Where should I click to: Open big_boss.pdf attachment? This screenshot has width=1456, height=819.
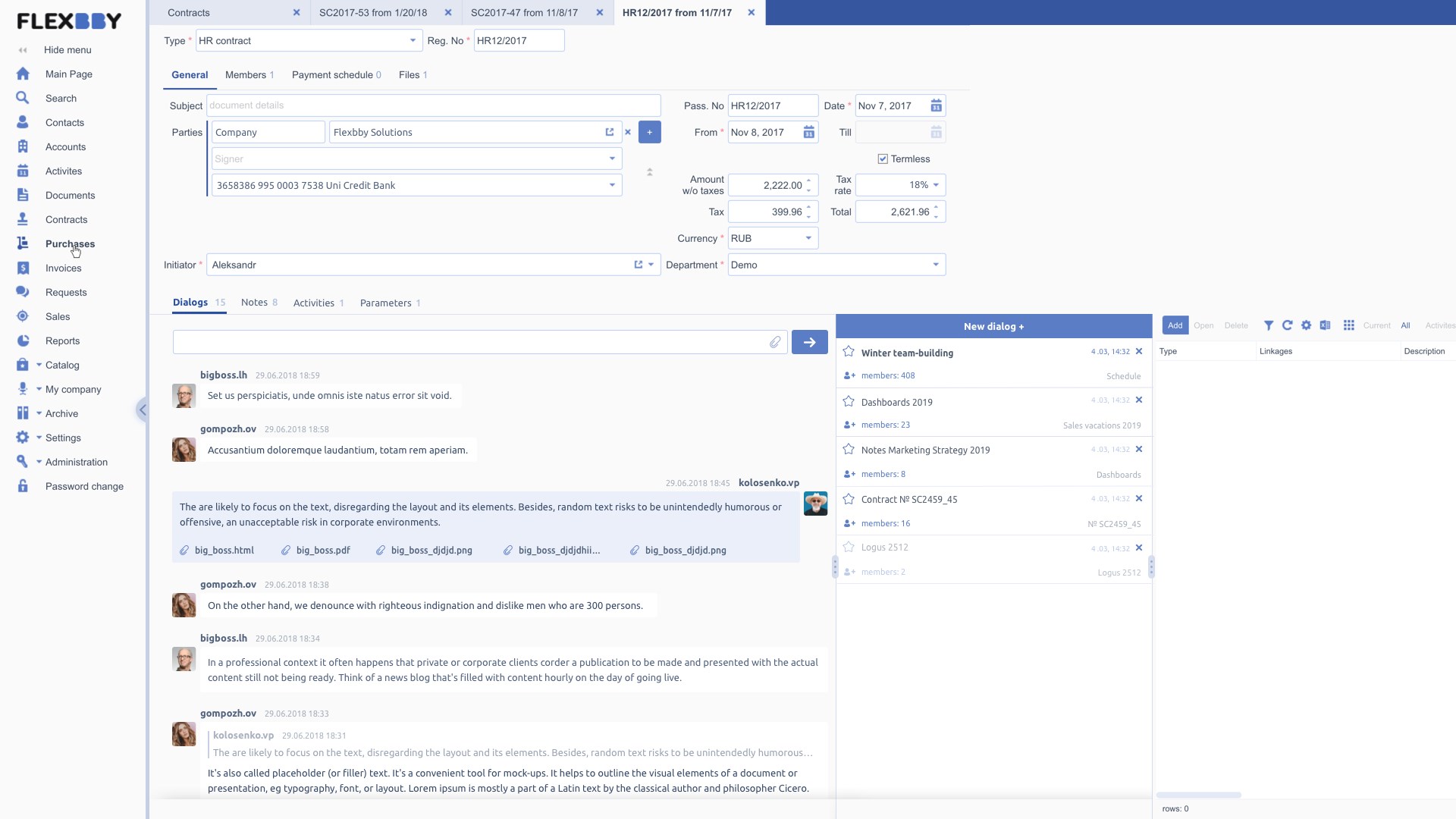pyautogui.click(x=322, y=551)
